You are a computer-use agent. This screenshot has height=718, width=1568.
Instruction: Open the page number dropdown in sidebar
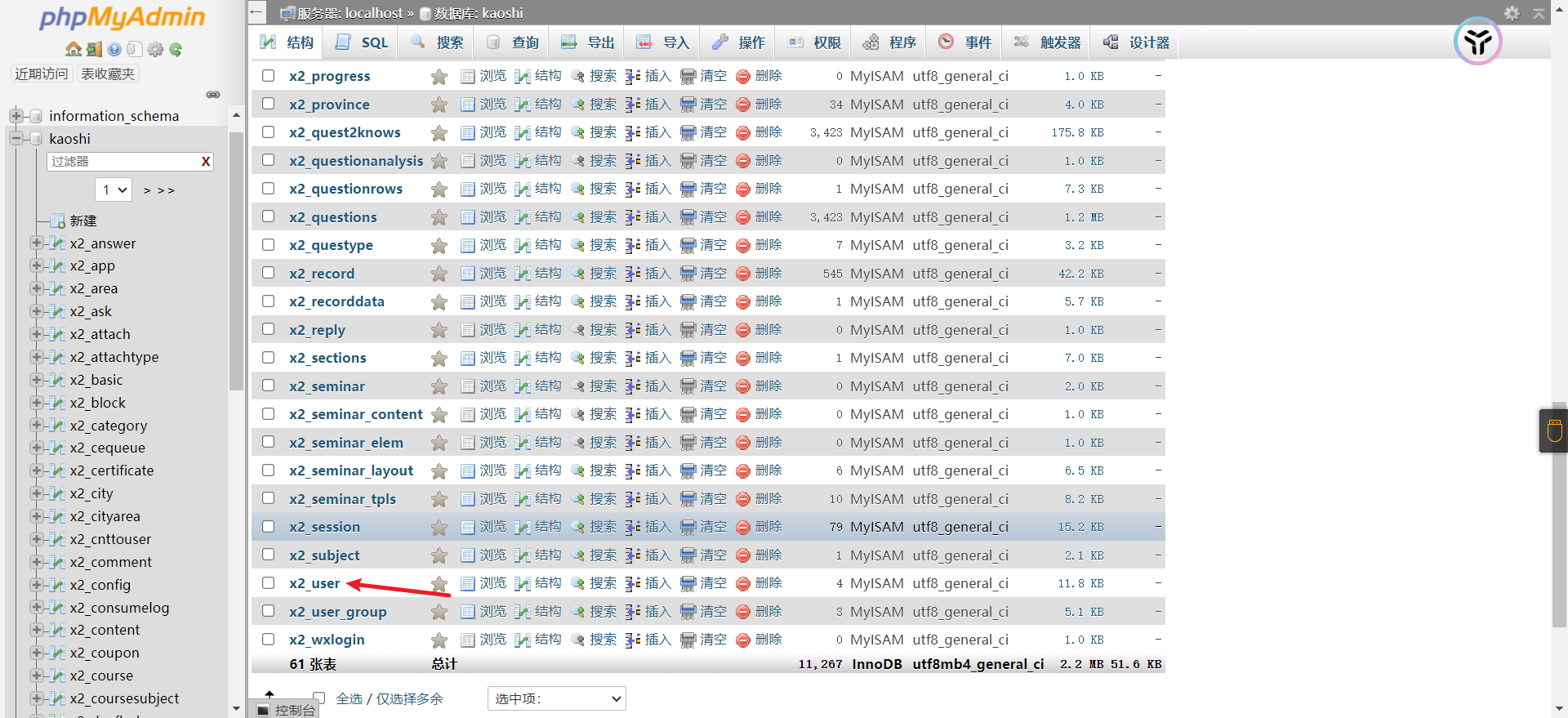(x=114, y=190)
